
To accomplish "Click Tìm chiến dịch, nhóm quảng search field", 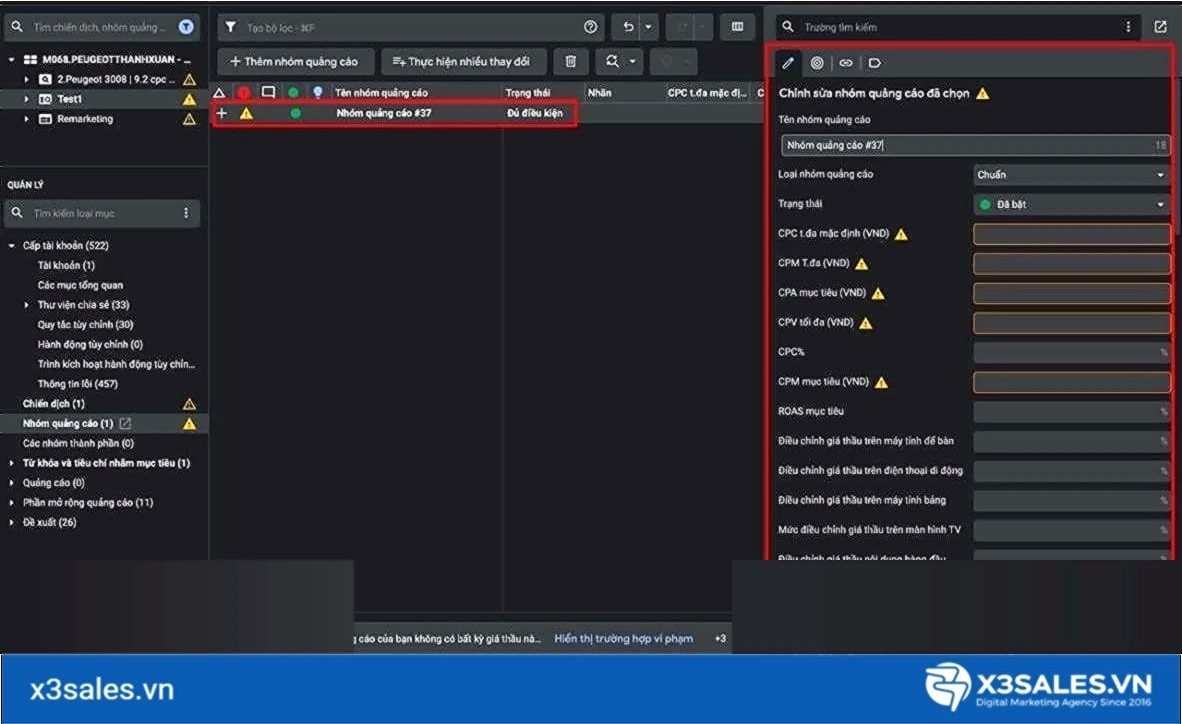I will [x=100, y=27].
